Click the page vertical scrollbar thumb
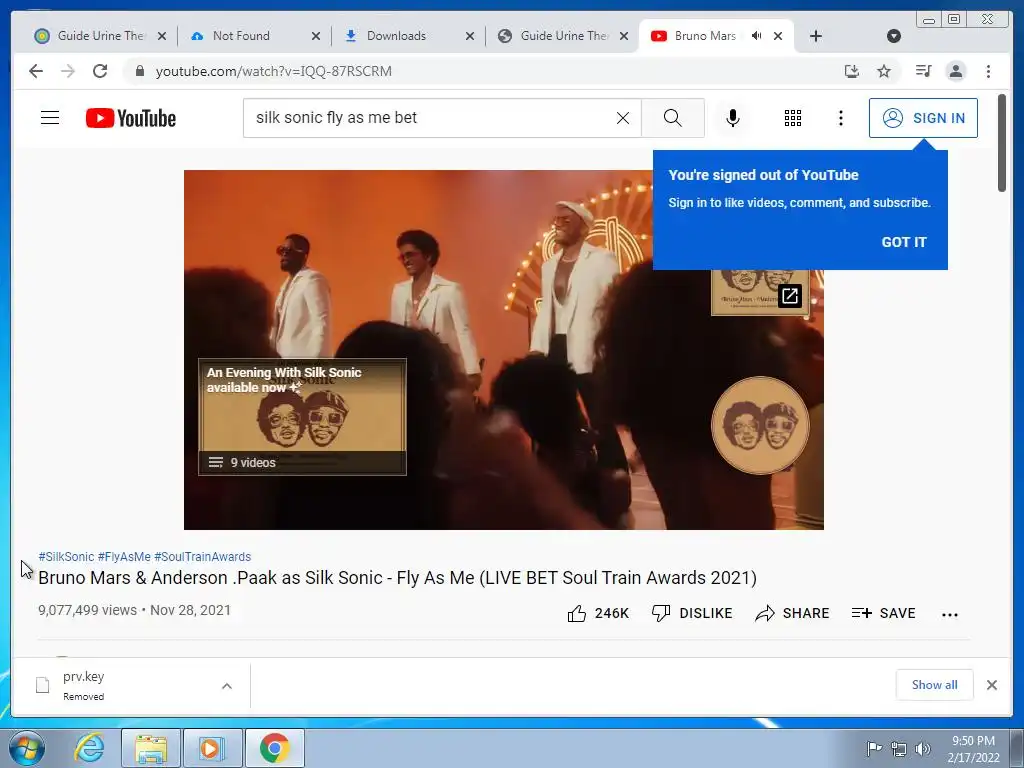Image resolution: width=1024 pixels, height=768 pixels. [1002, 144]
